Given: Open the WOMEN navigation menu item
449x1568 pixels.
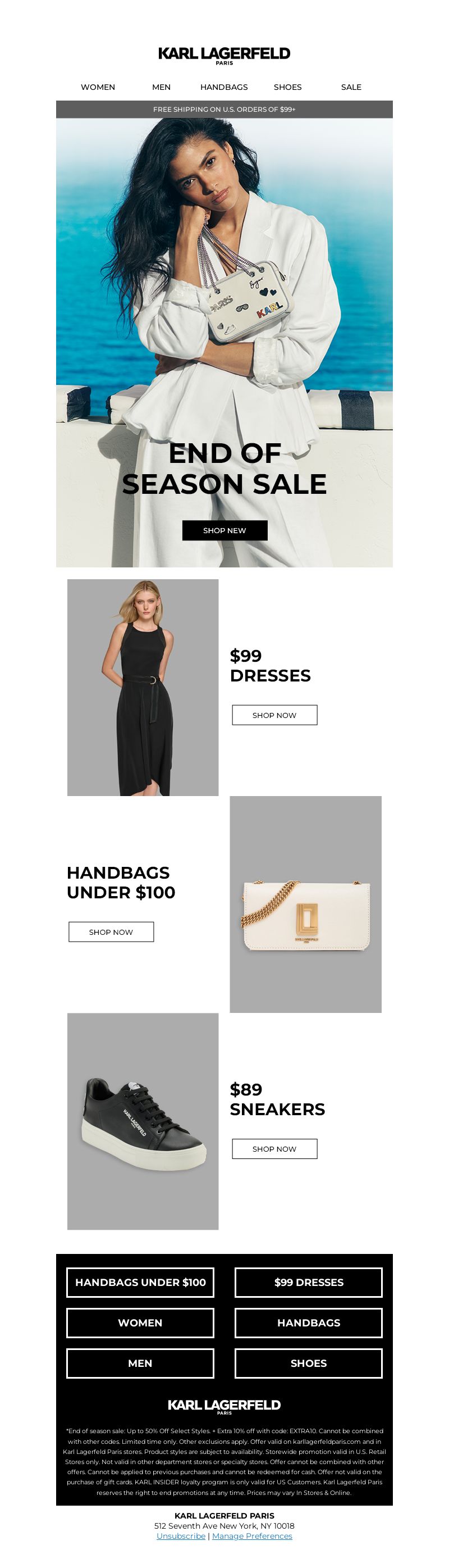Looking at the screenshot, I should point(98,87).
